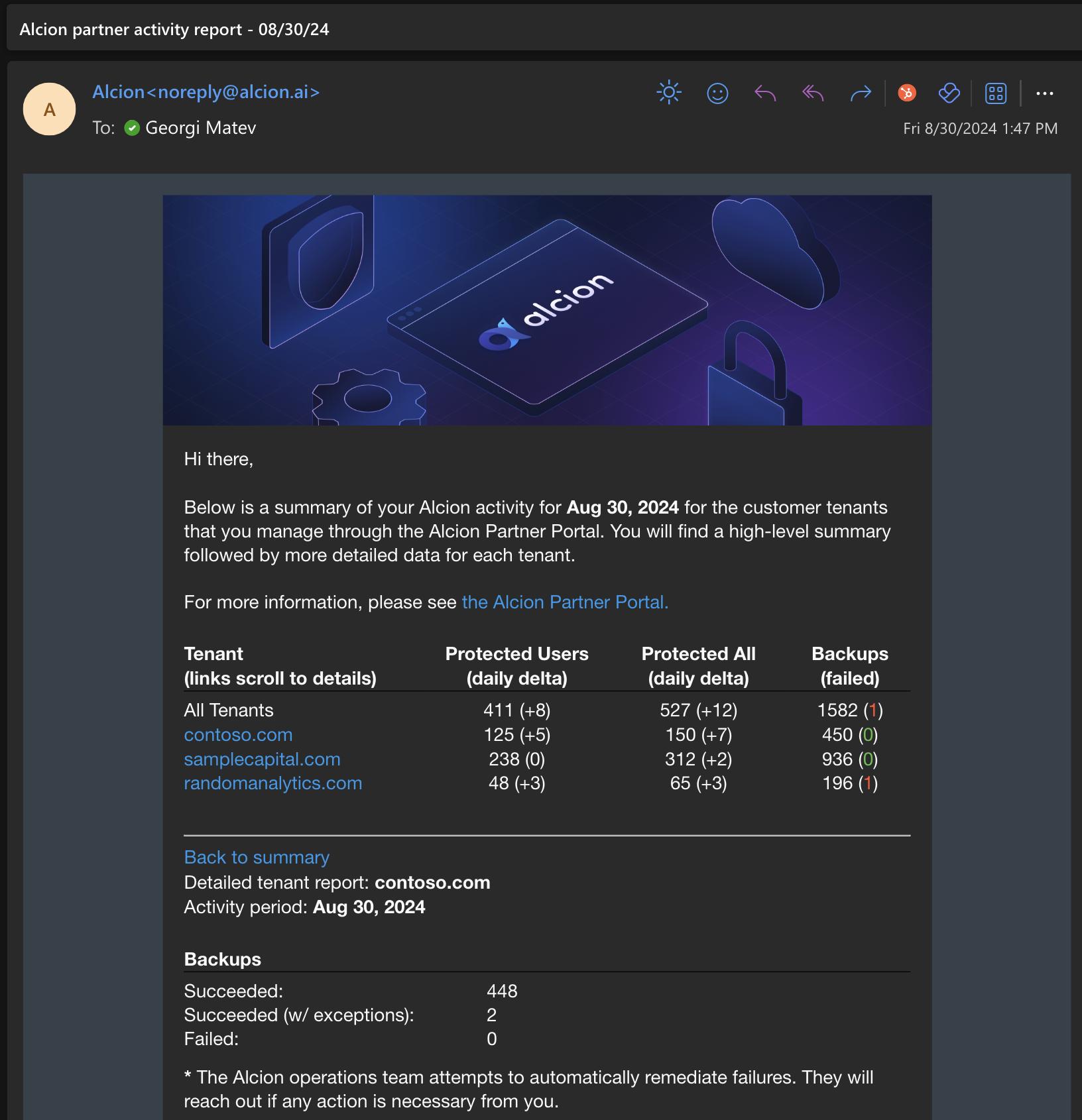Select contoso.com backups value 450 (0)
Image resolution: width=1082 pixels, height=1120 pixels.
pyautogui.click(x=850, y=734)
